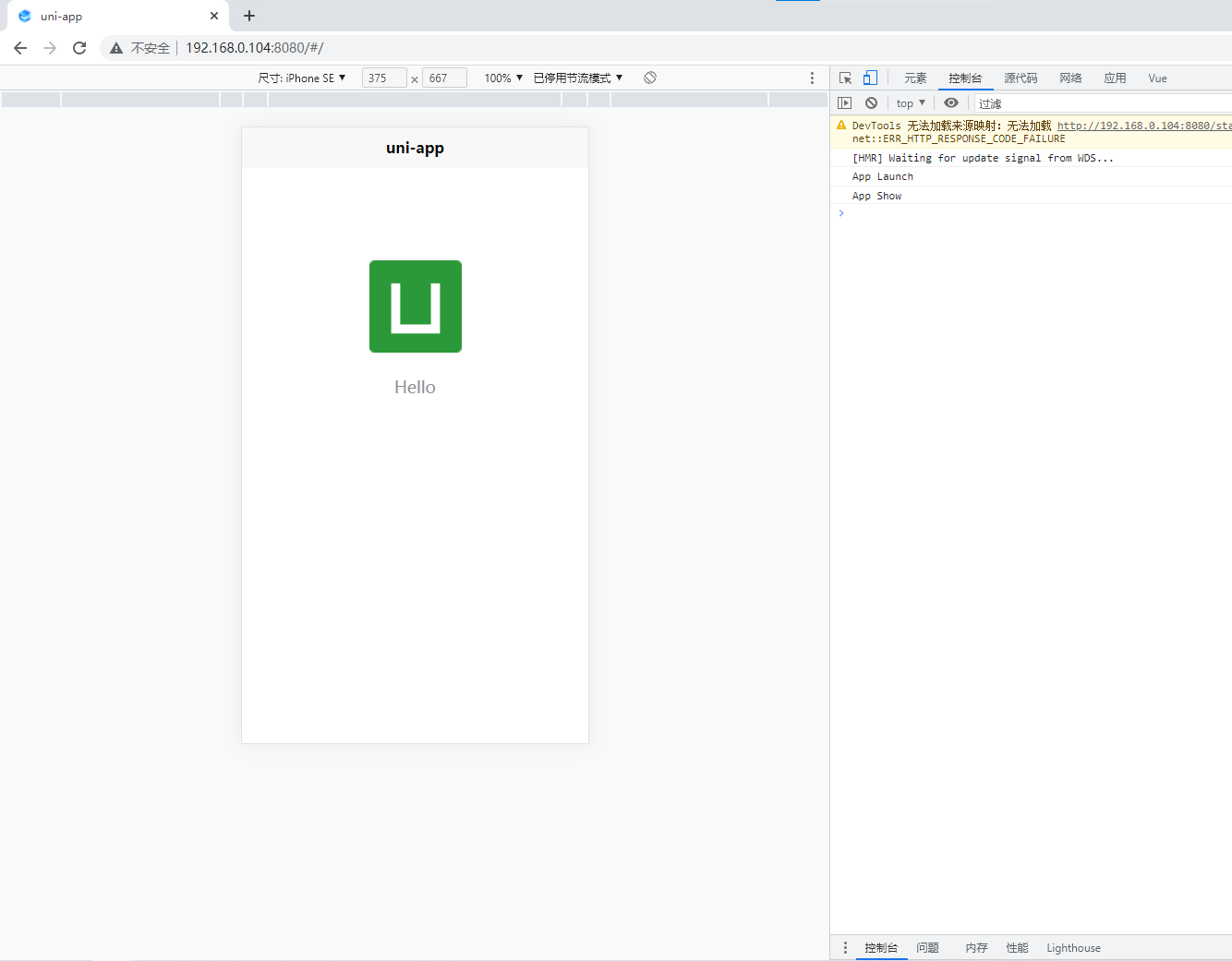This screenshot has height=961, width=1232.
Task: Click the uni-app page title
Action: click(x=415, y=148)
